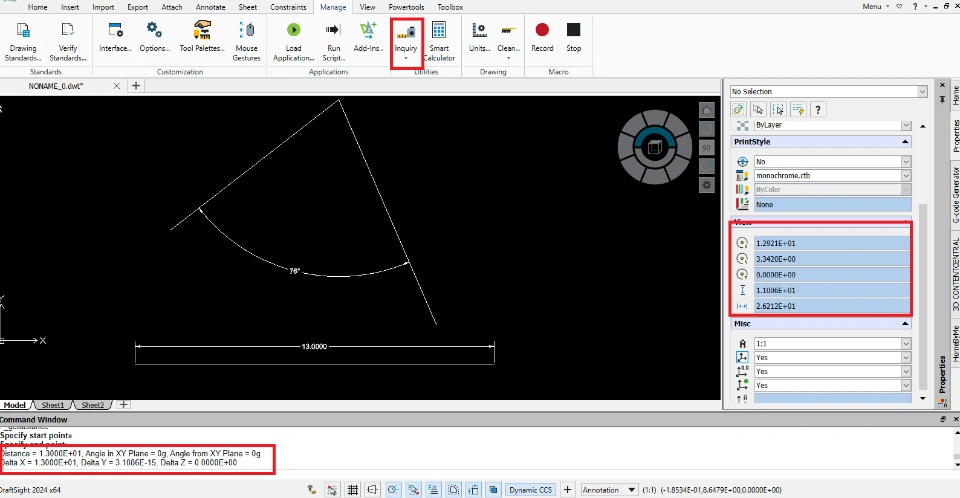Viewport: 960px width, 498px height.
Task: Switch to Sheet2 layout tab
Action: pos(92,405)
